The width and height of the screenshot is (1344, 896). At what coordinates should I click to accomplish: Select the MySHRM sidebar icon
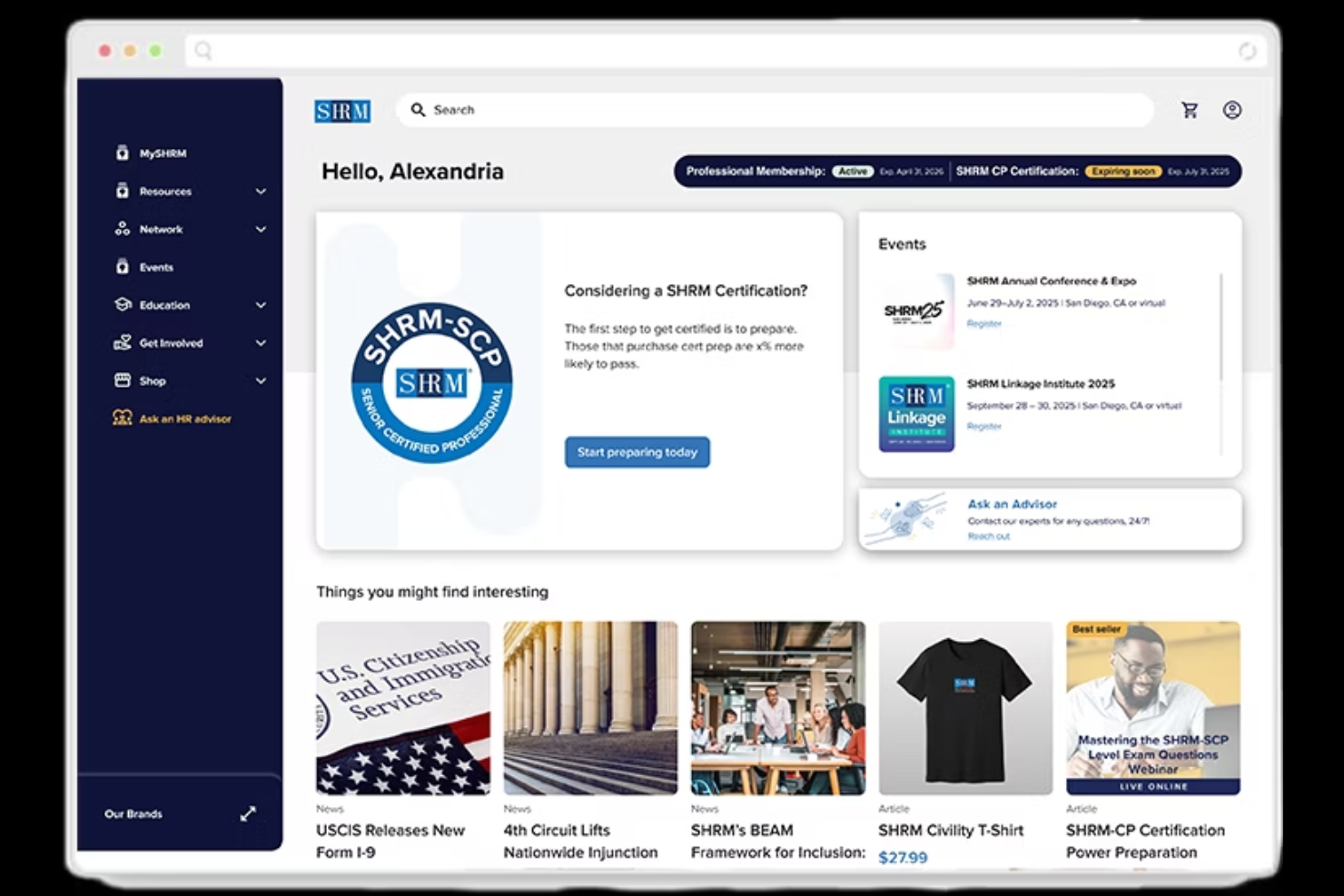click(x=122, y=153)
